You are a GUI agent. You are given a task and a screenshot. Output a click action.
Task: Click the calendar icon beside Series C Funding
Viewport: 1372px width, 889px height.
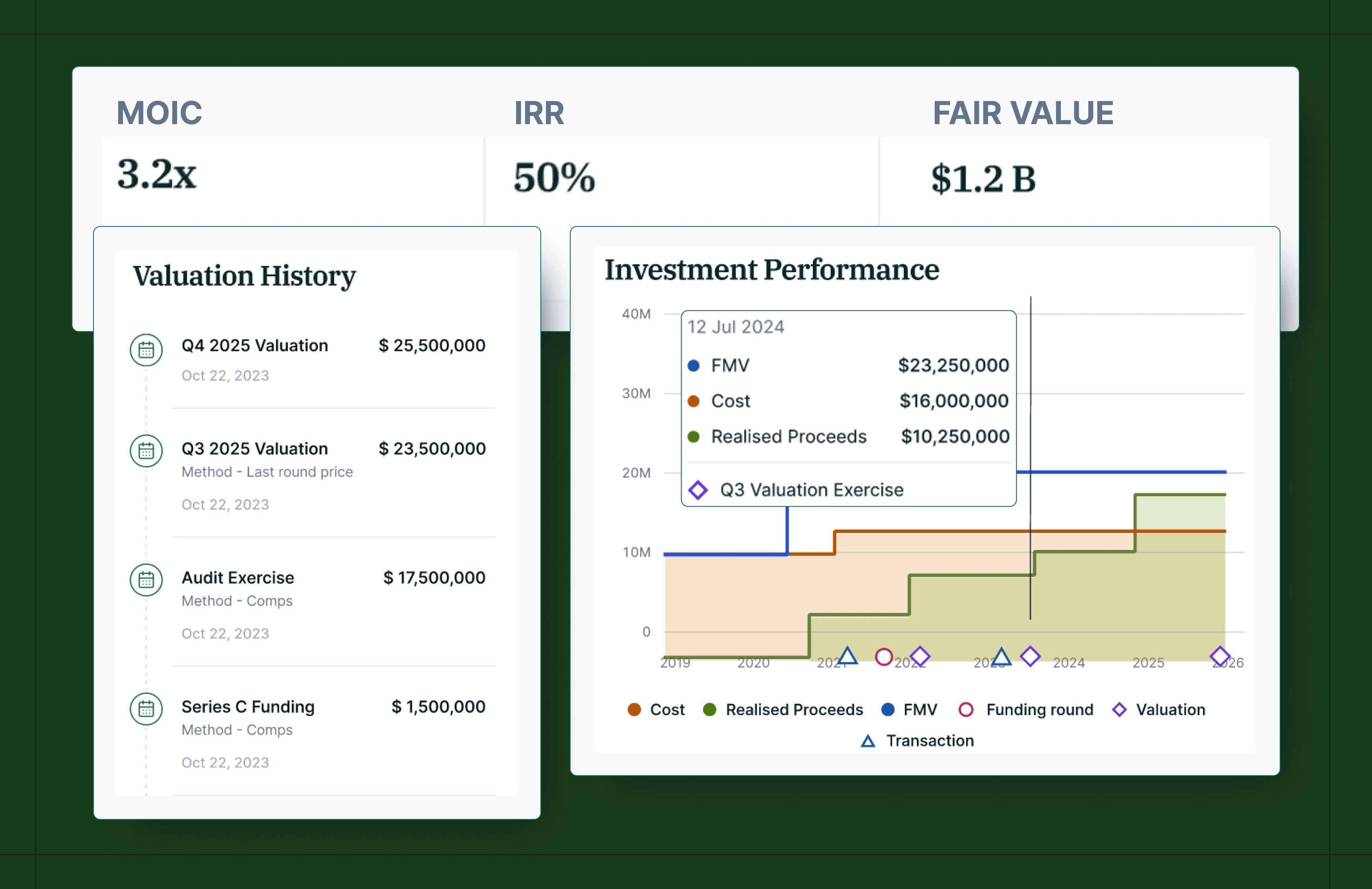point(146,709)
